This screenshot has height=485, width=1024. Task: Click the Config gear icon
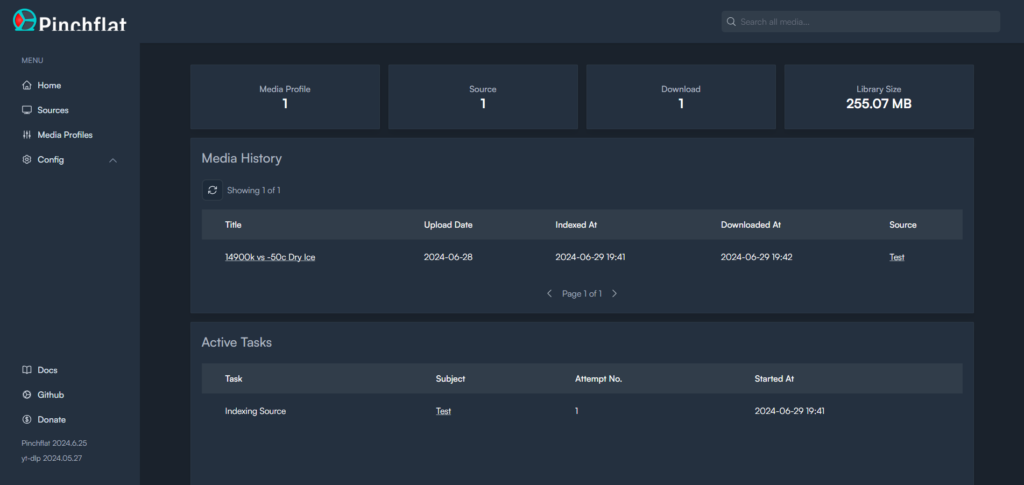pos(27,160)
